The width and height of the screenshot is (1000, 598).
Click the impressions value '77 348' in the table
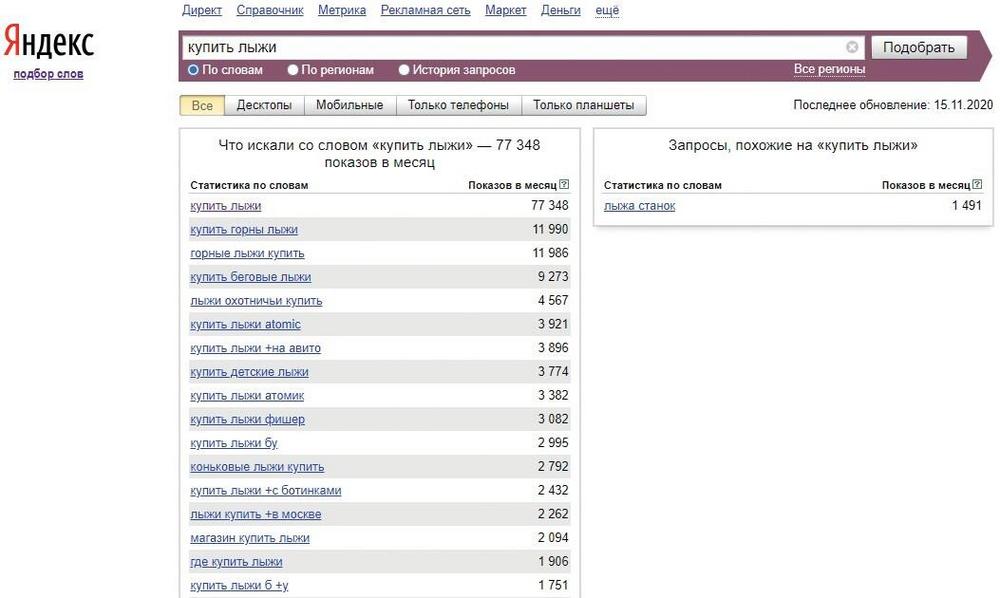point(550,205)
